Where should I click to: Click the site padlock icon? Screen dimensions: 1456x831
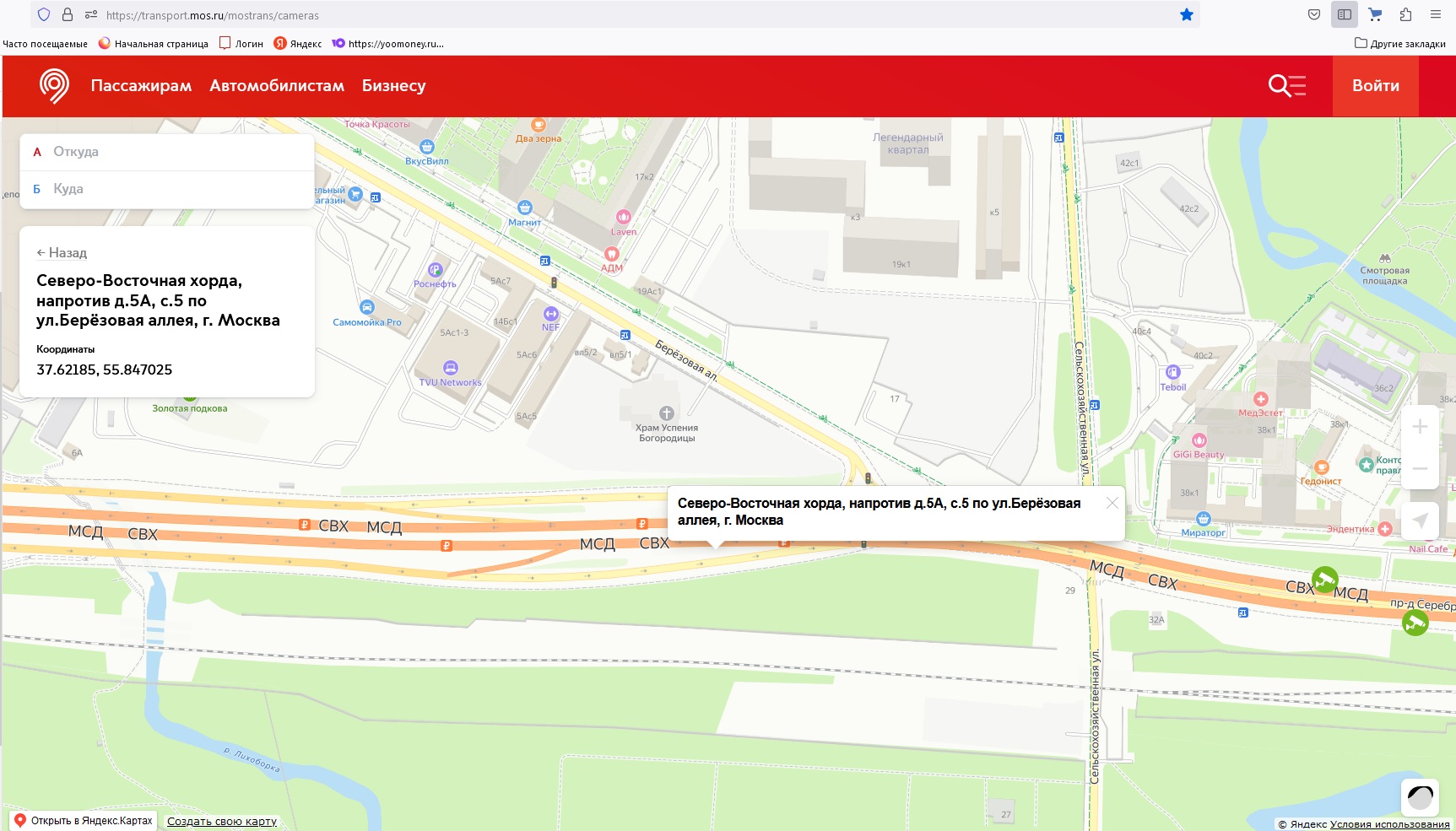(x=68, y=14)
